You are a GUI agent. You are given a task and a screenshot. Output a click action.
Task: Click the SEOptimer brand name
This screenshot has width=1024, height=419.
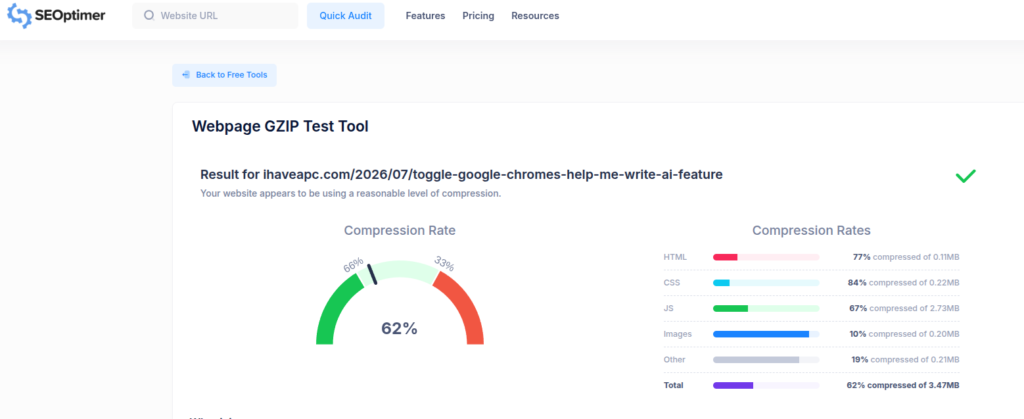(70, 16)
